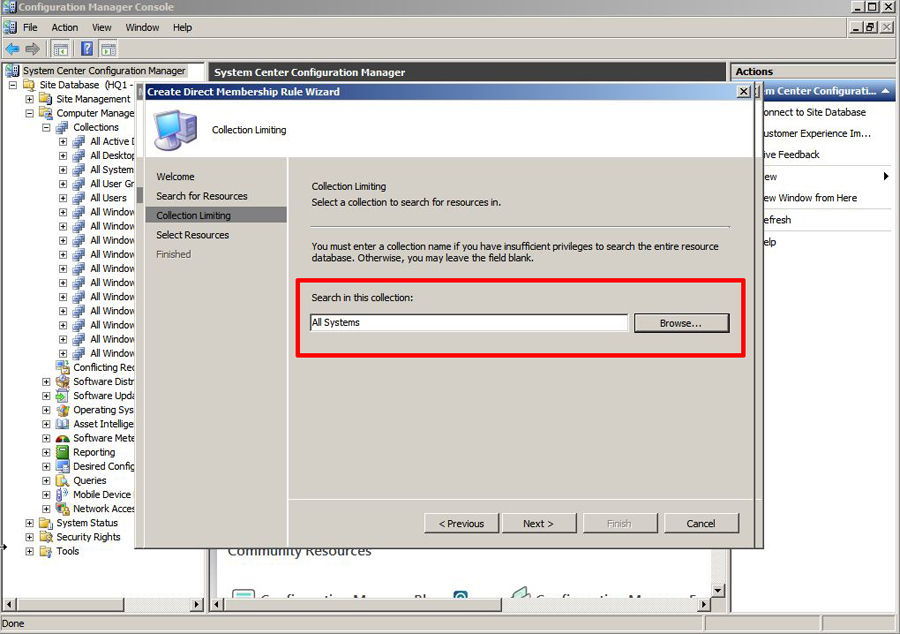Click the wizard computer monitor image
Image resolution: width=900 pixels, height=634 pixels.
[x=175, y=130]
